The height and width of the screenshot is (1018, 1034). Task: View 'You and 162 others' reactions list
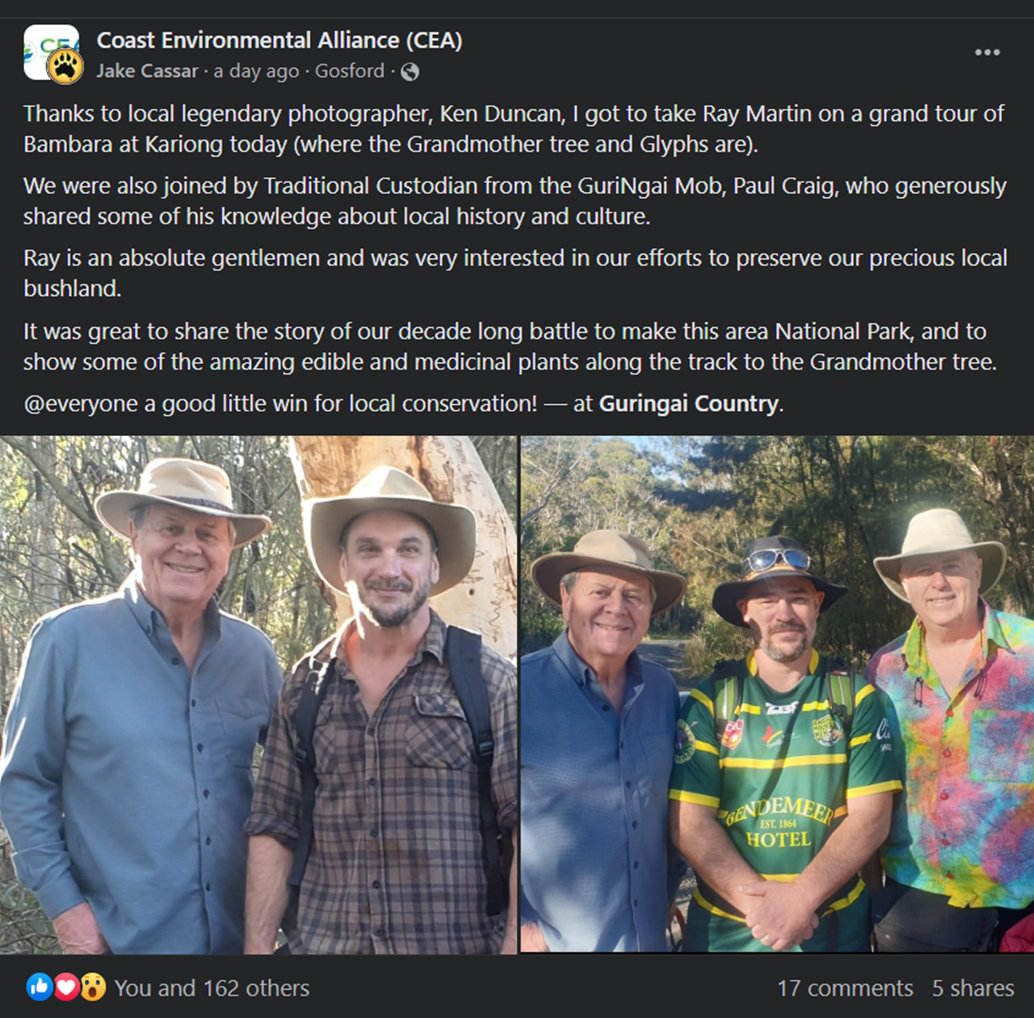(212, 988)
